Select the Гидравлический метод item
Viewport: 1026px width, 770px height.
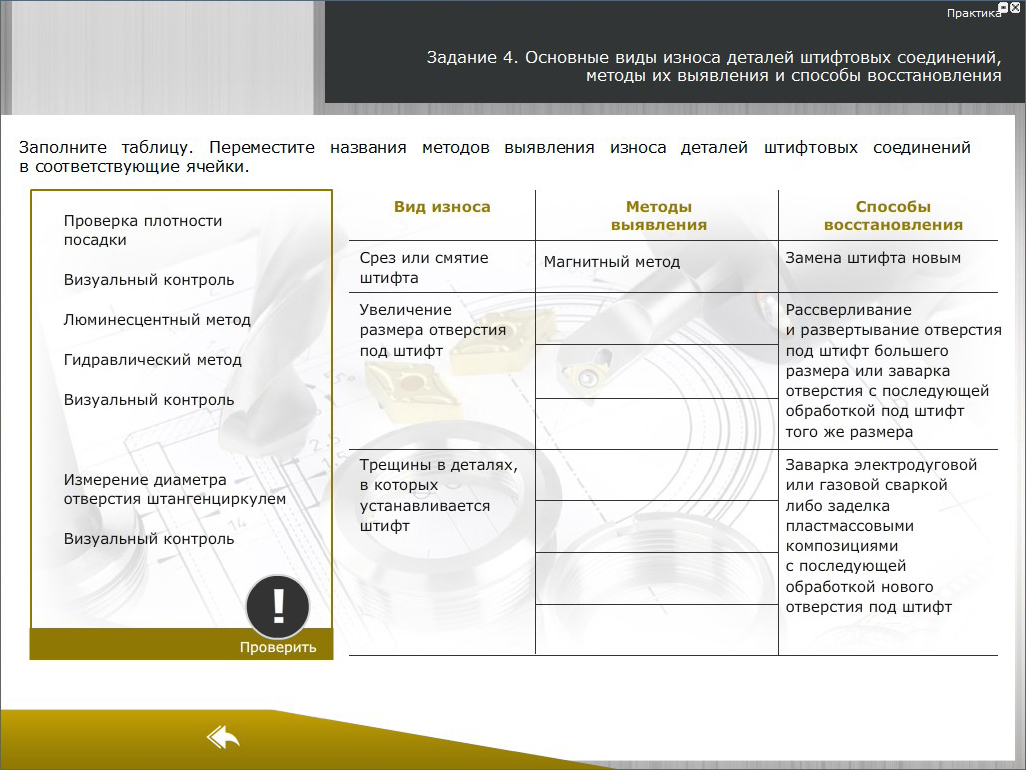click(153, 360)
